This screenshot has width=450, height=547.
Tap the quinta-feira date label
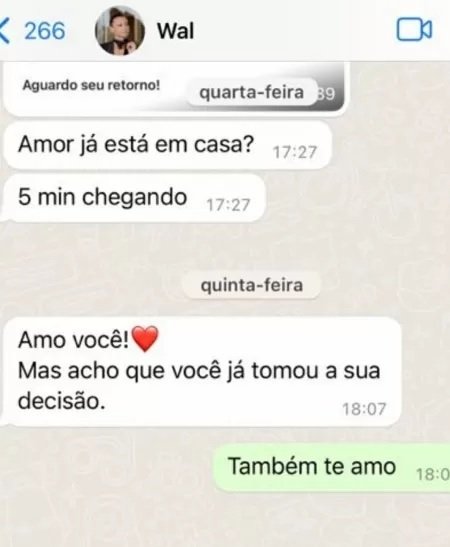click(252, 285)
